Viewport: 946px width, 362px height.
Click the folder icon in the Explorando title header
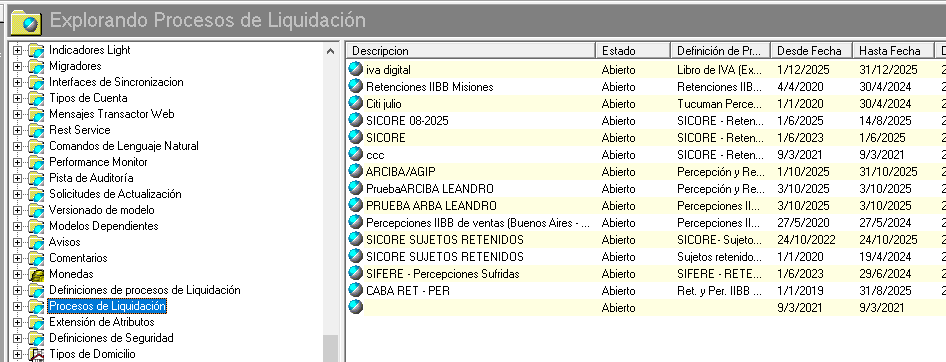tap(26, 22)
